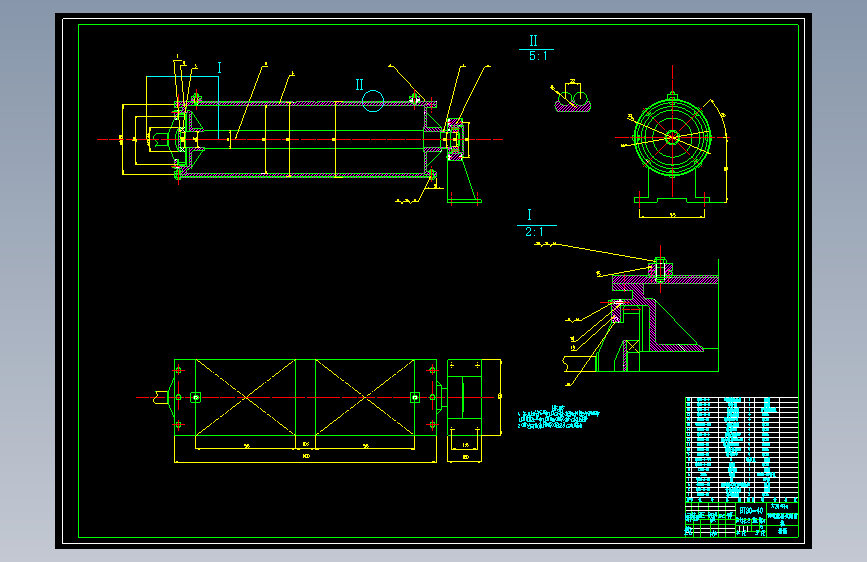Select the cyan detail circle on the cylinder shell

pos(373,101)
